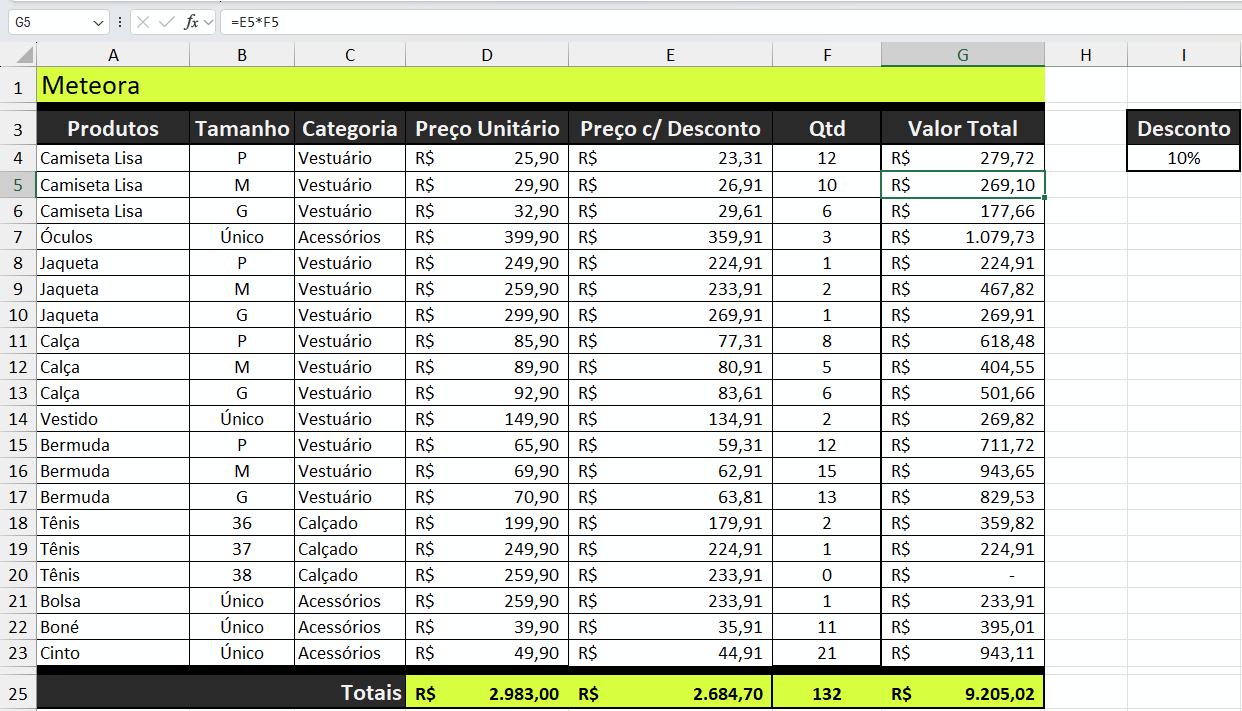Viewport: 1242px width, 711px height.
Task: Select the Valor Total 943,65 cell
Action: coord(963,471)
